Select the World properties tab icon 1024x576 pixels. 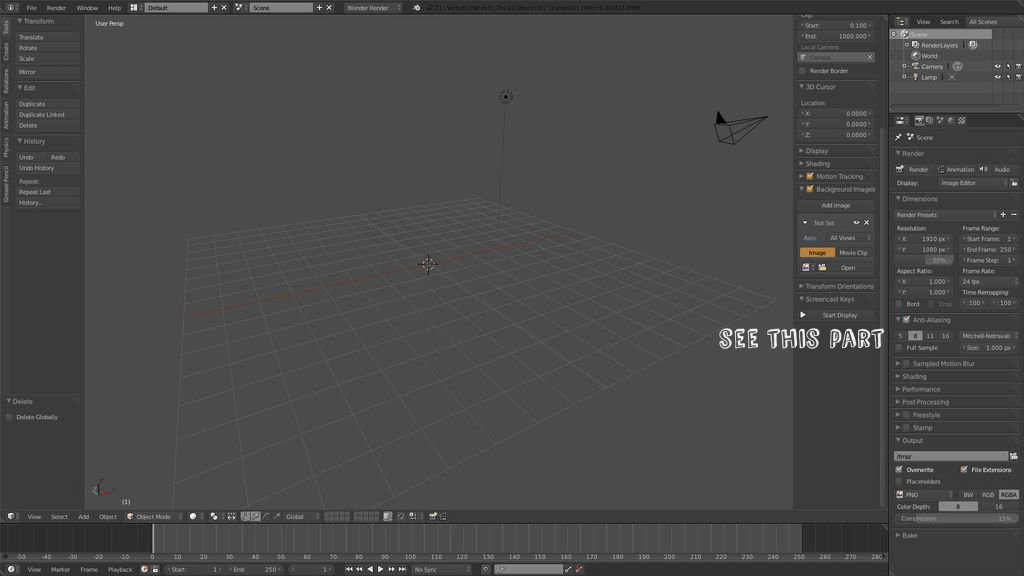click(x=951, y=121)
